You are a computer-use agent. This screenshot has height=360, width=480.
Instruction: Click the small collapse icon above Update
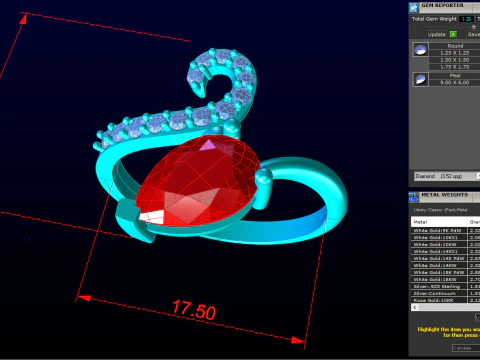pyautogui.click(x=473, y=27)
